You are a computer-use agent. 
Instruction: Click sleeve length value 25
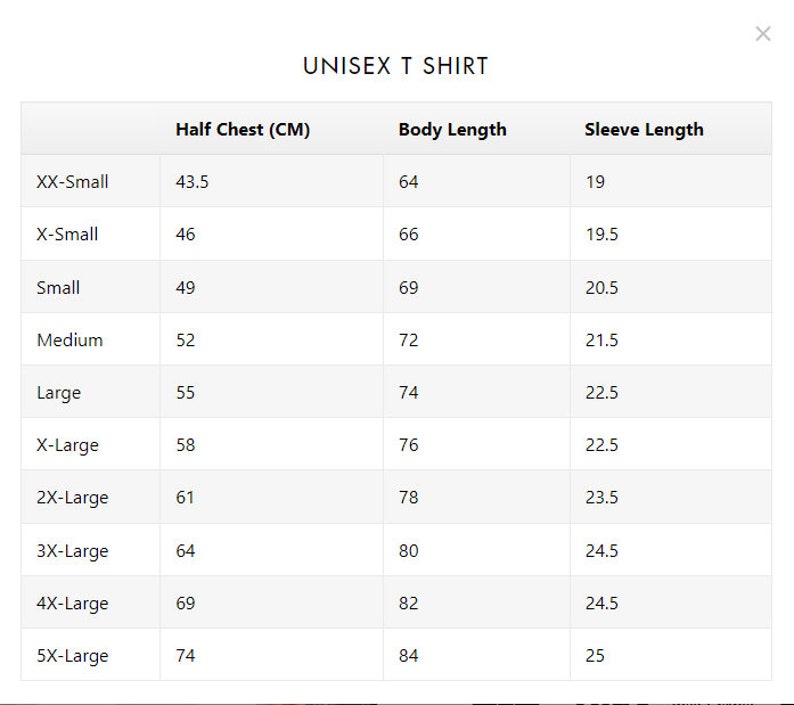[595, 656]
